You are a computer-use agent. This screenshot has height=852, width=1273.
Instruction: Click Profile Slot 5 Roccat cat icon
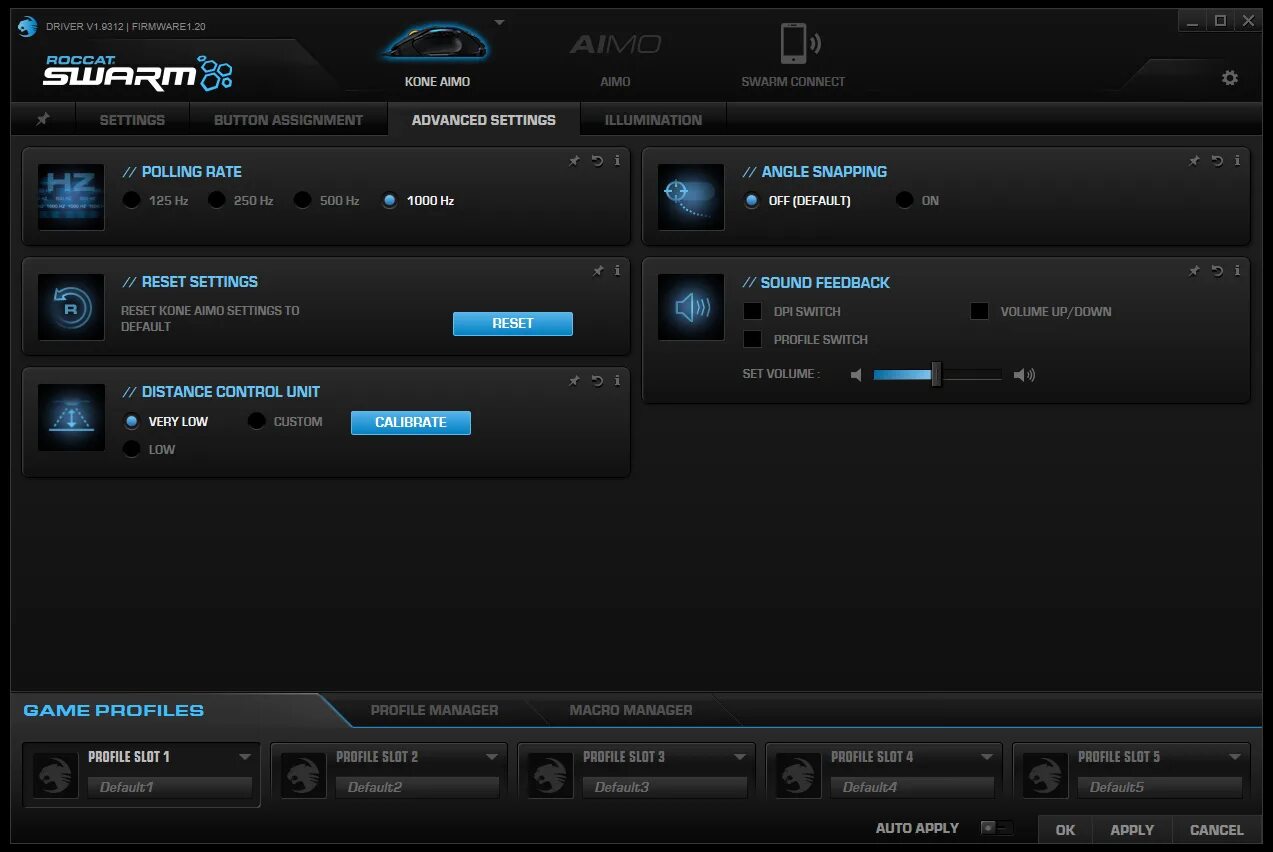click(1046, 774)
